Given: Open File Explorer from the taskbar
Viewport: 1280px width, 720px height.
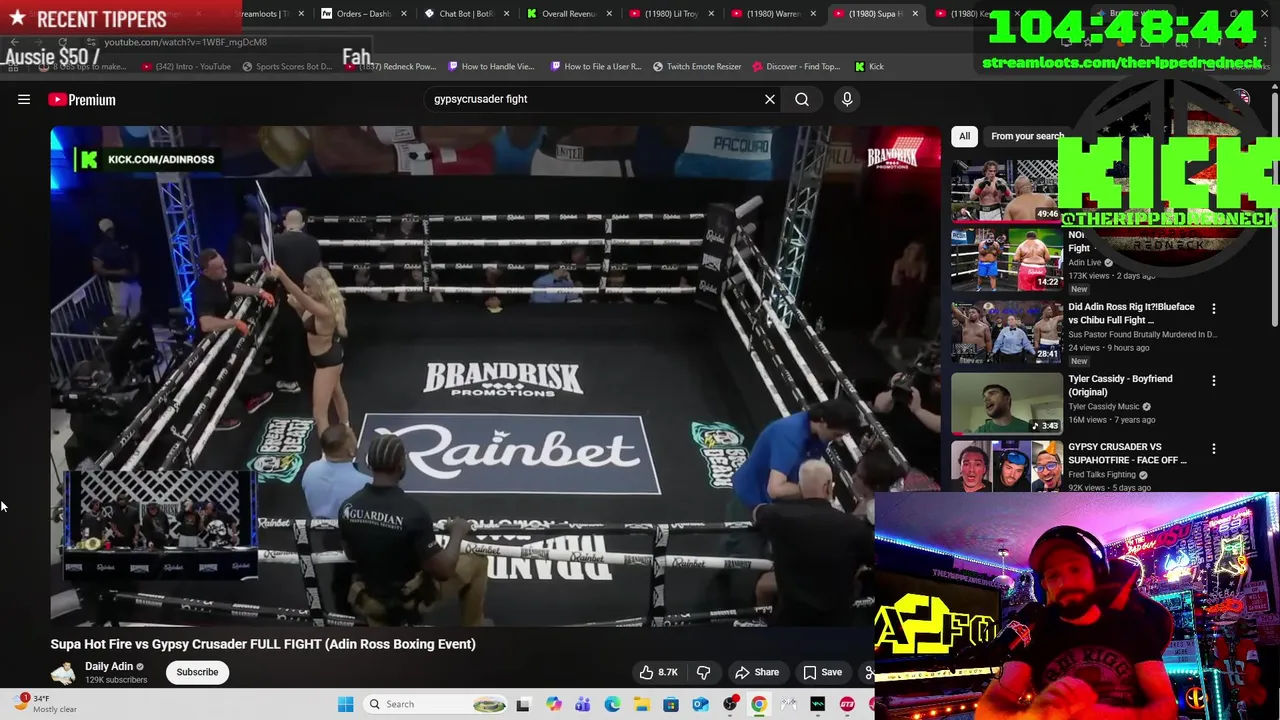Looking at the screenshot, I should point(641,704).
